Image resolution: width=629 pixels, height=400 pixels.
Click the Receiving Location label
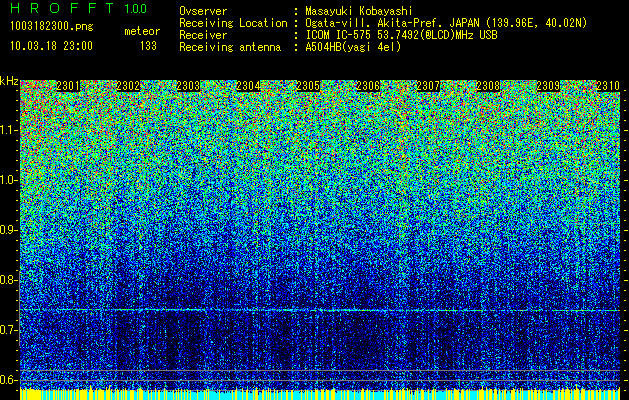pyautogui.click(x=233, y=23)
